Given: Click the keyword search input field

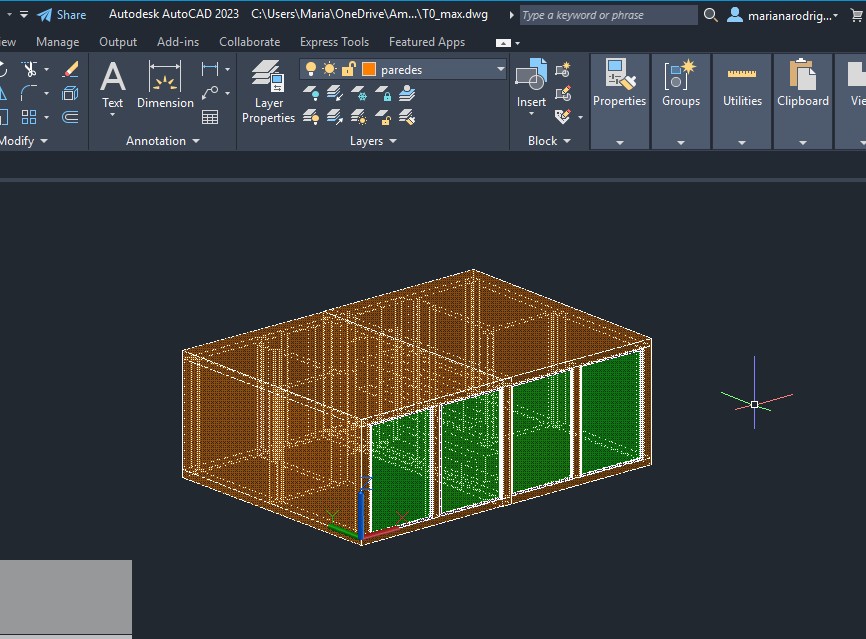Looking at the screenshot, I should pos(608,15).
